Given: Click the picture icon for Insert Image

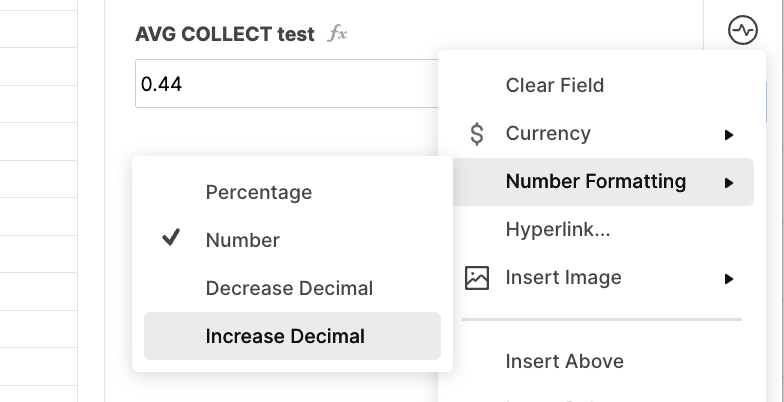Looking at the screenshot, I should 477,278.
